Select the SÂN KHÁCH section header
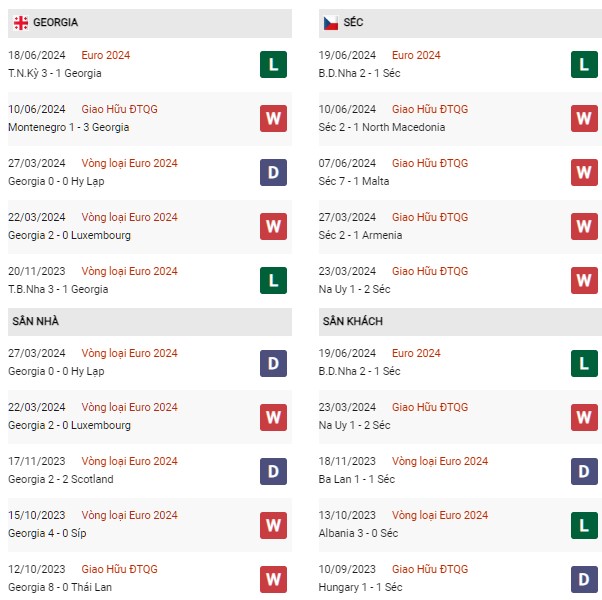 click(x=352, y=321)
